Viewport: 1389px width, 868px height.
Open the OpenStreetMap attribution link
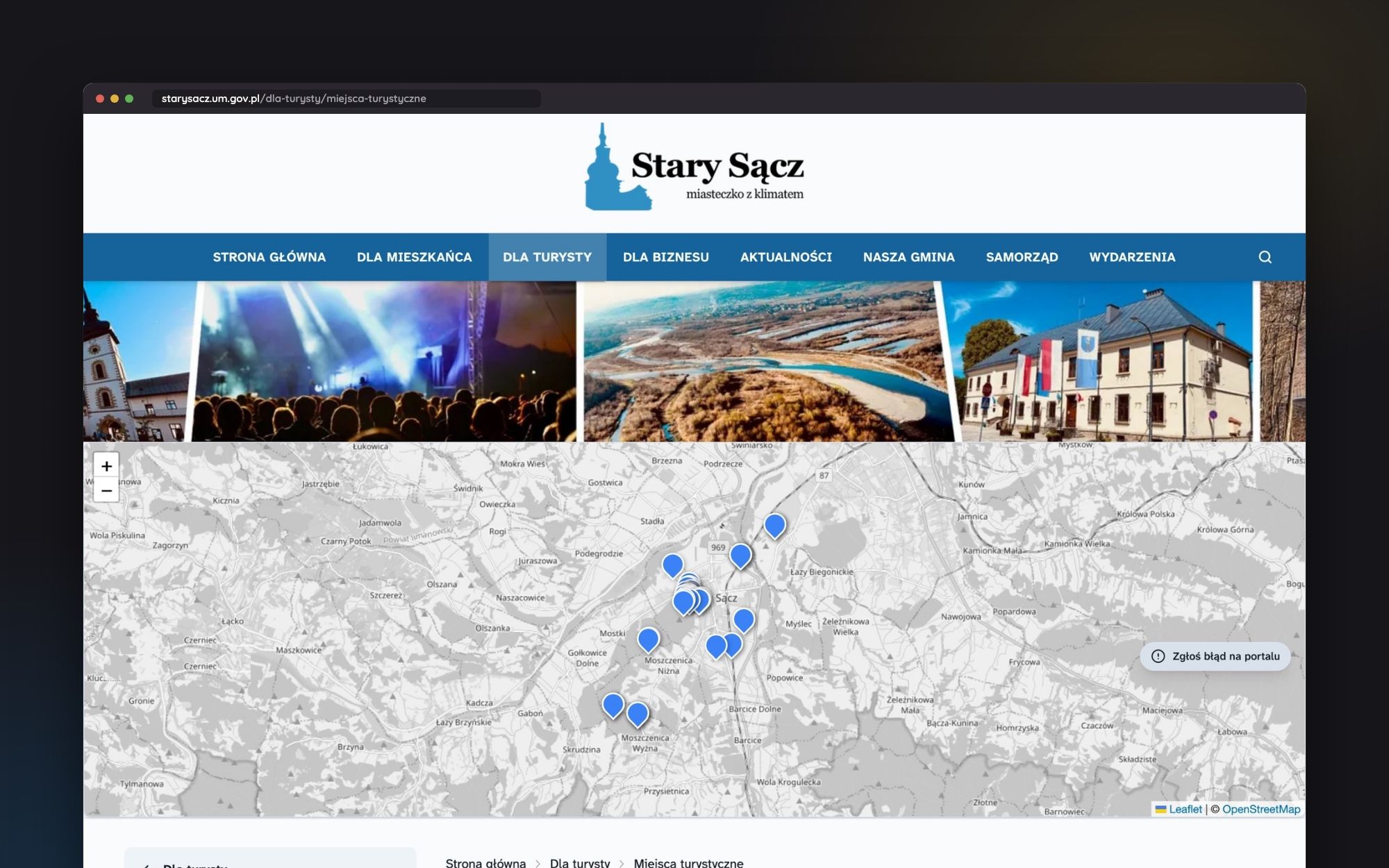(1261, 809)
